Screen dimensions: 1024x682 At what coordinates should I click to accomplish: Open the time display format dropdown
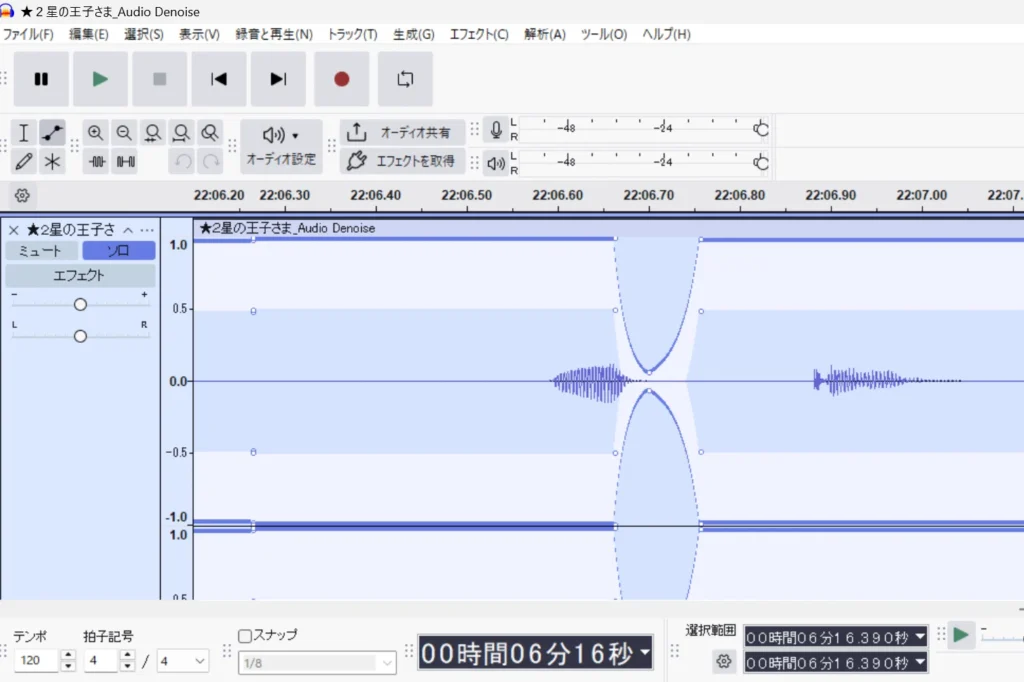tap(643, 653)
